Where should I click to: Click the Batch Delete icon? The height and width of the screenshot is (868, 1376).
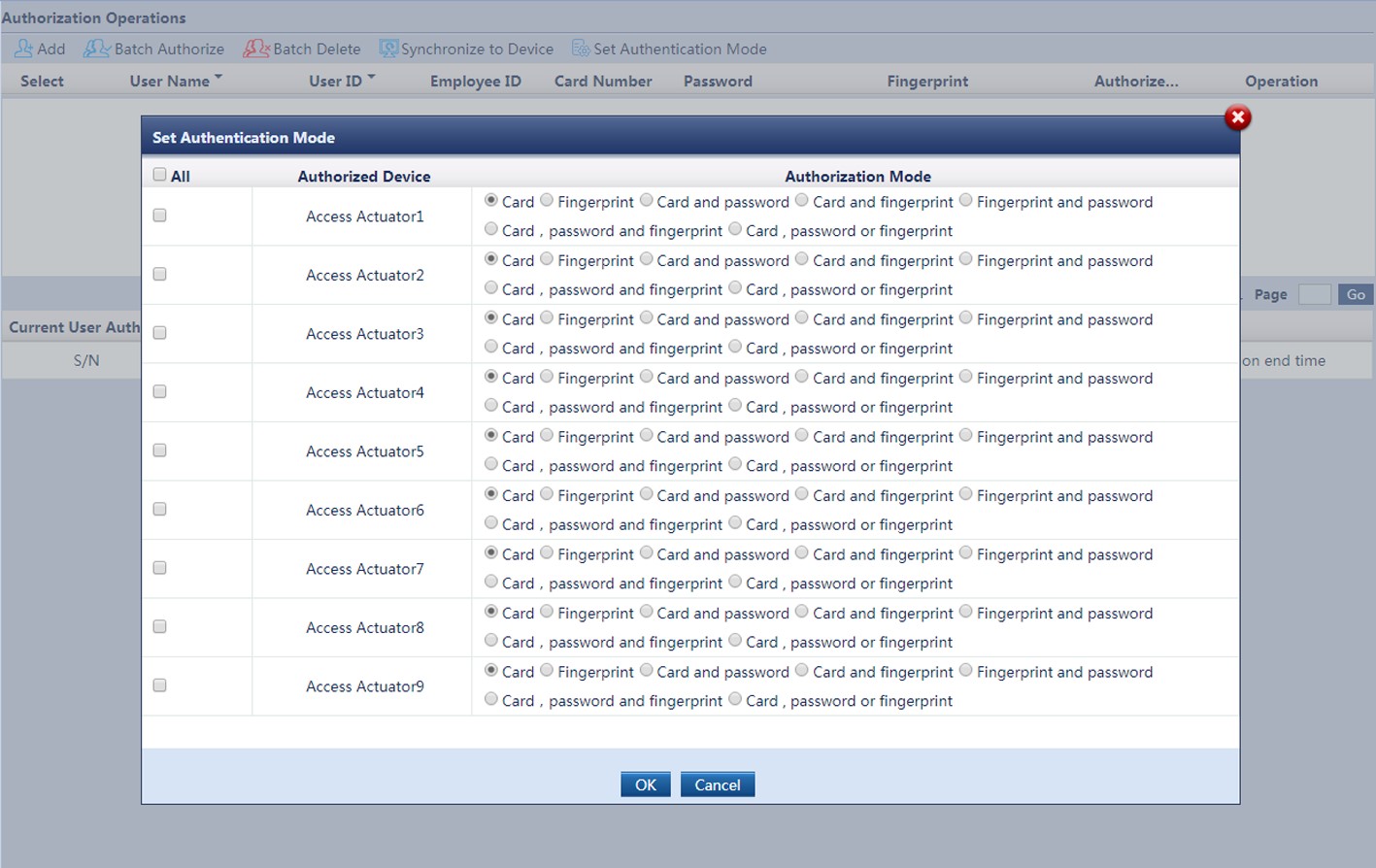coord(256,49)
